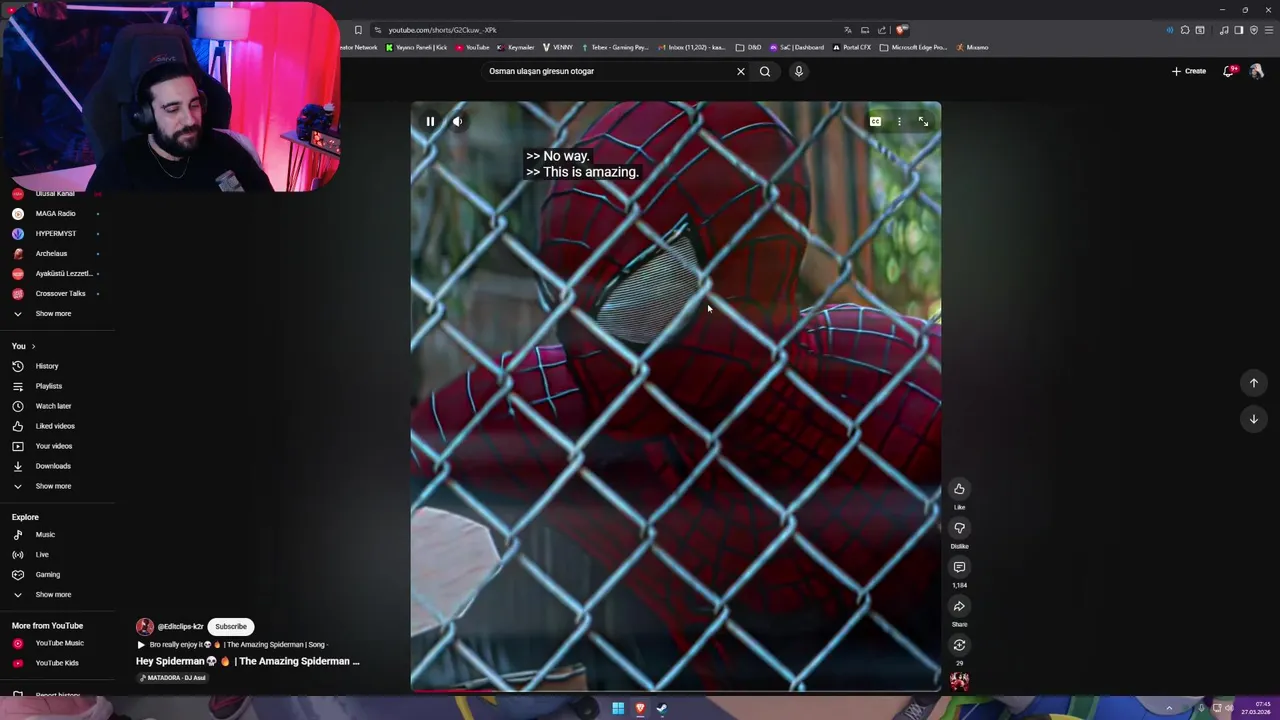Open the You section chevron
This screenshot has width=1280, height=720.
point(33,346)
